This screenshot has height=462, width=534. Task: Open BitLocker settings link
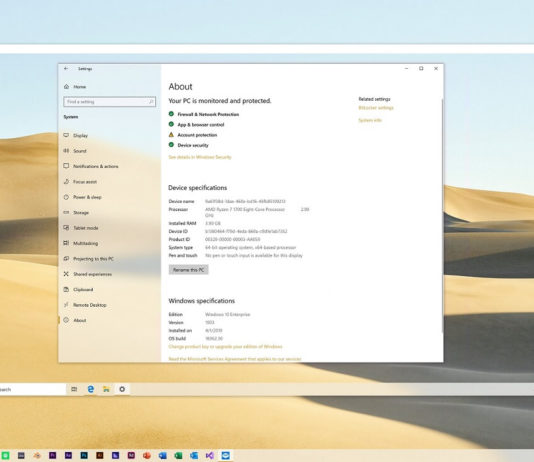point(376,108)
